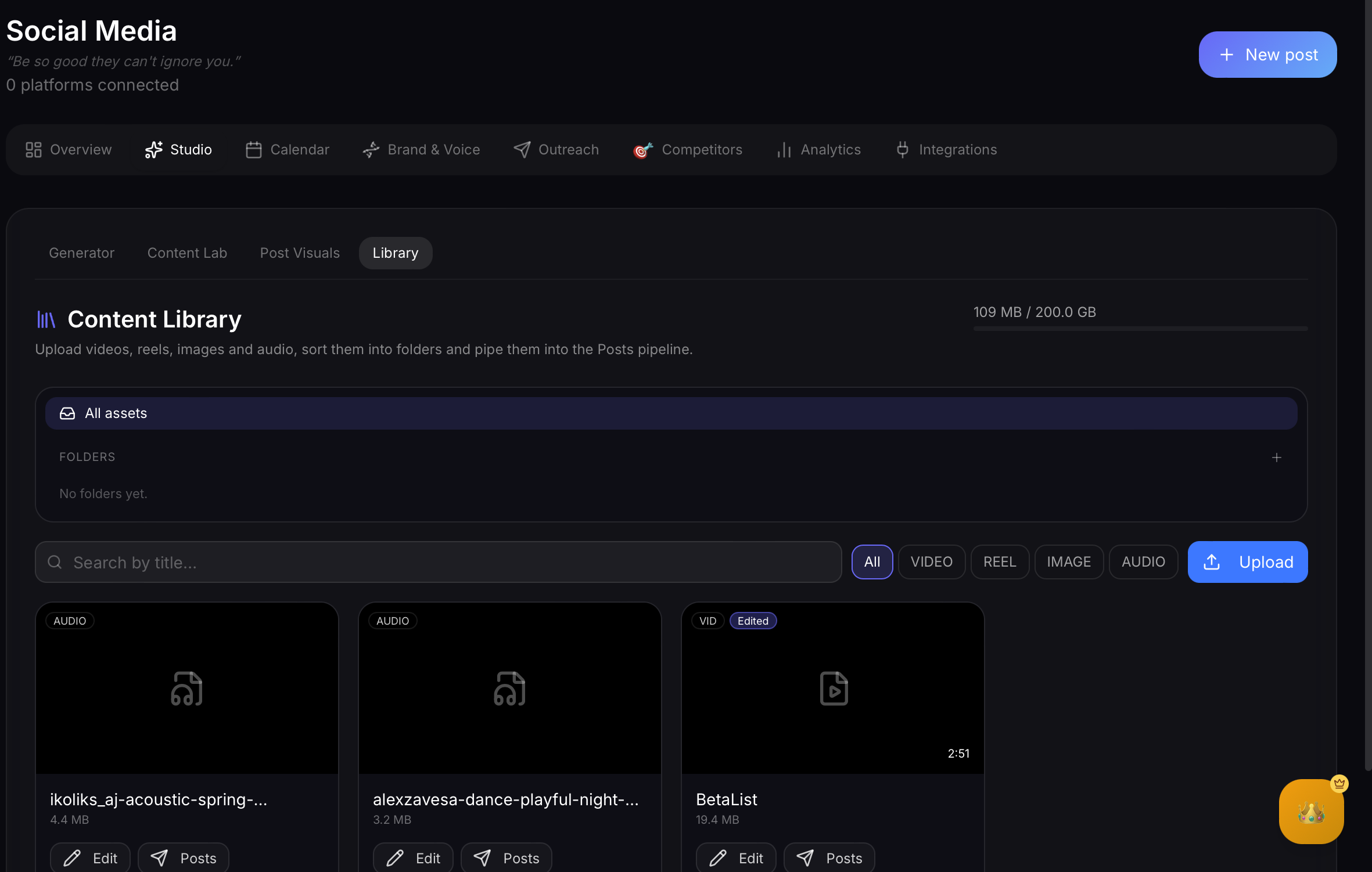Image resolution: width=1372 pixels, height=872 pixels.
Task: Click the Upload button
Action: click(1248, 562)
